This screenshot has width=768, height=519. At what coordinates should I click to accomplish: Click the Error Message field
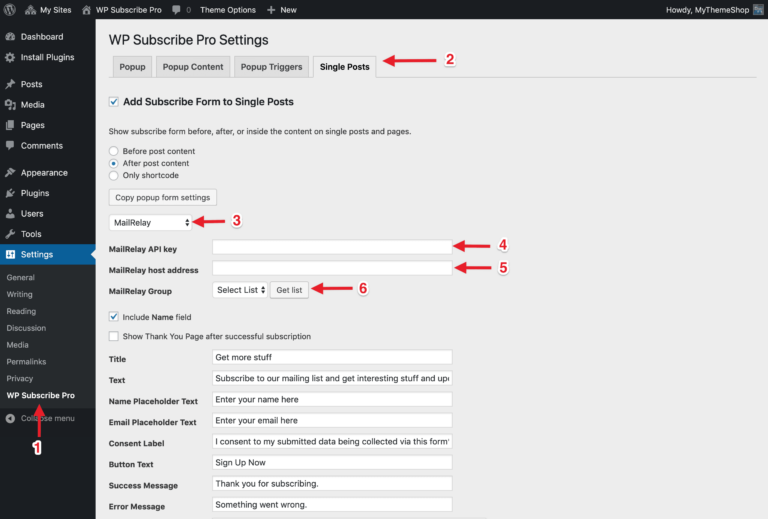[332, 505]
